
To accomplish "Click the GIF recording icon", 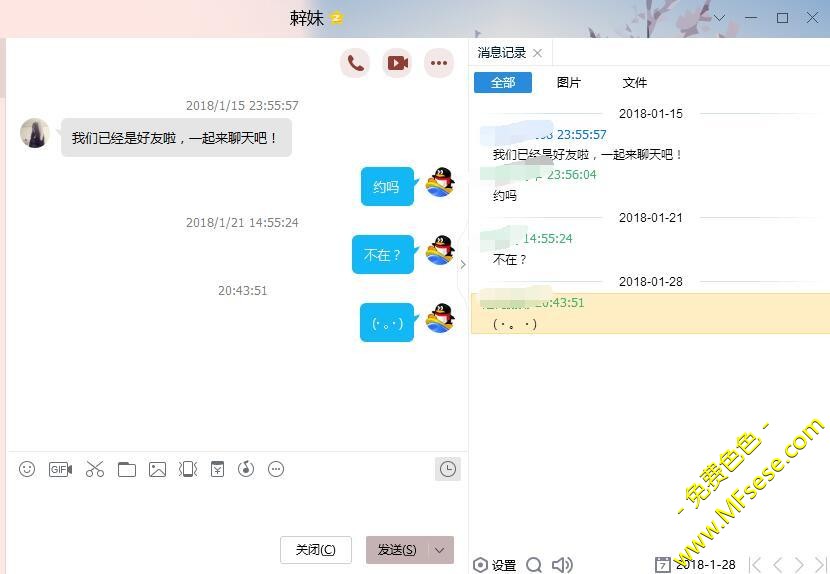I will (x=60, y=469).
